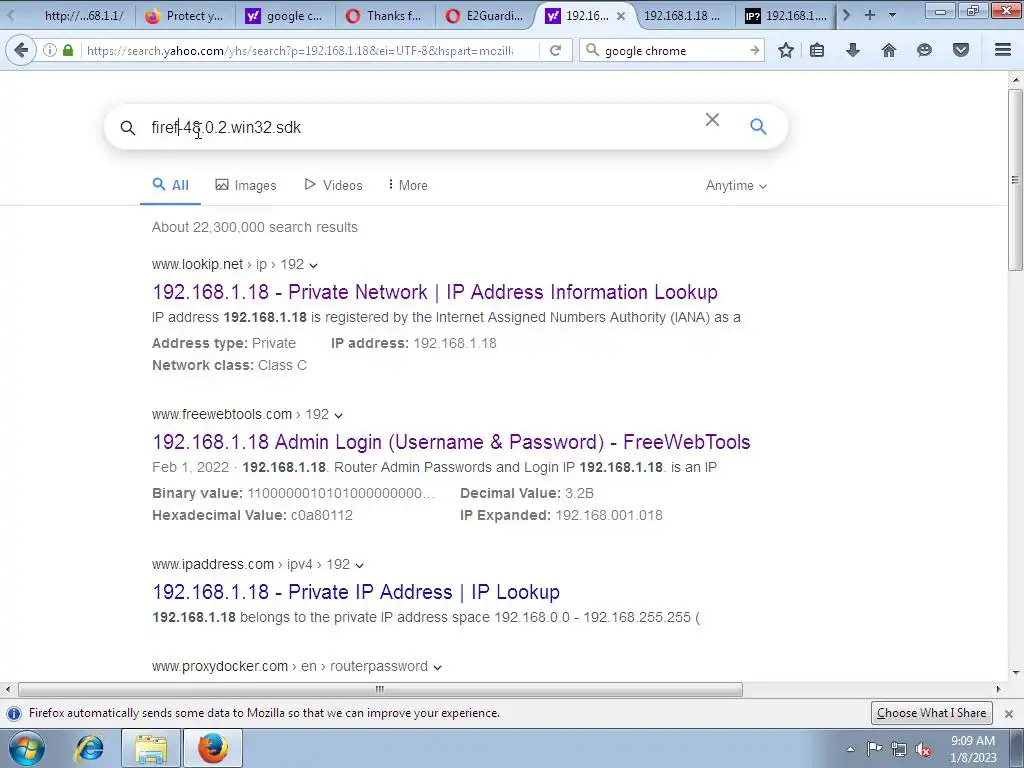Select the All results tab
The height and width of the screenshot is (768, 1024).
[170, 185]
